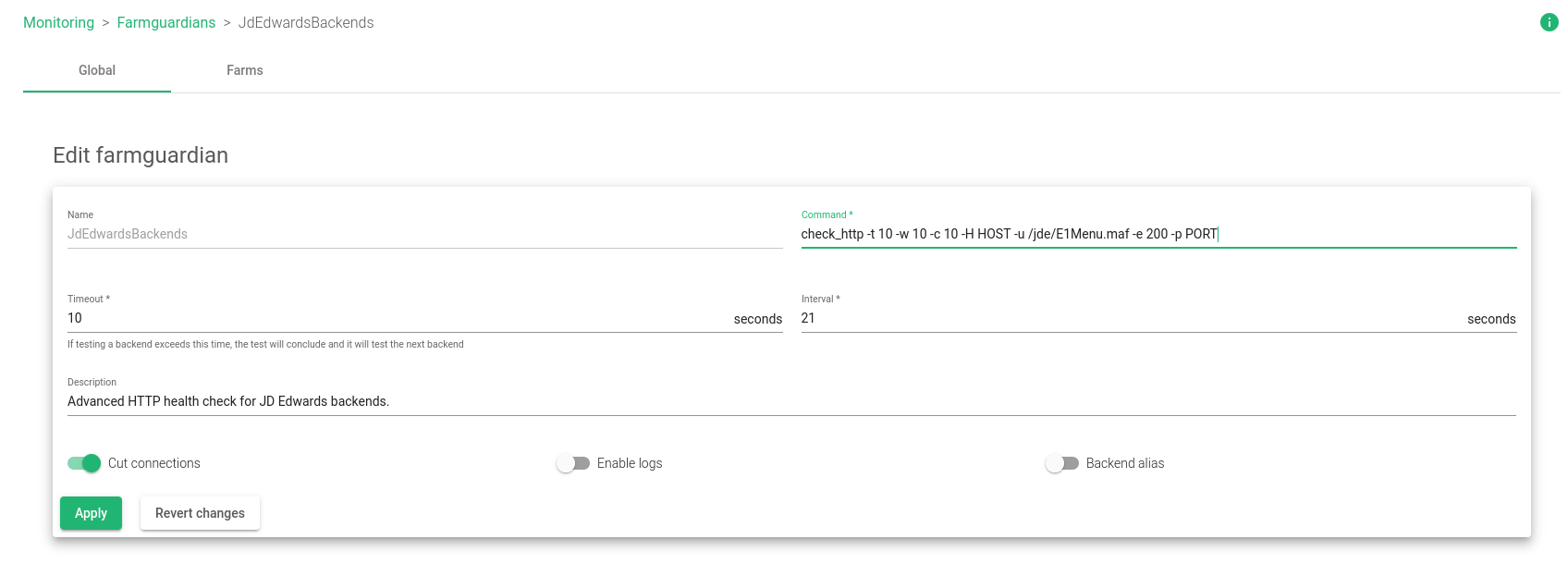Click the green info icon
Image resolution: width=1568 pixels, height=588 pixels.
pyautogui.click(x=1549, y=22)
